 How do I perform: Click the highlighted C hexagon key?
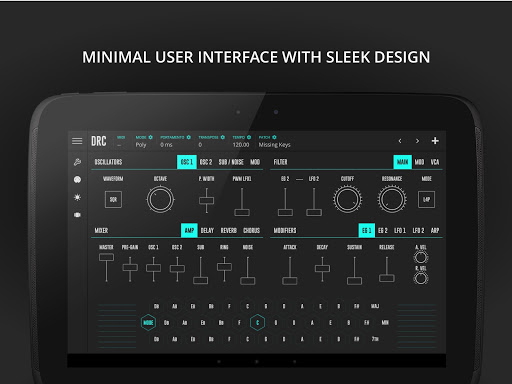tap(257, 322)
